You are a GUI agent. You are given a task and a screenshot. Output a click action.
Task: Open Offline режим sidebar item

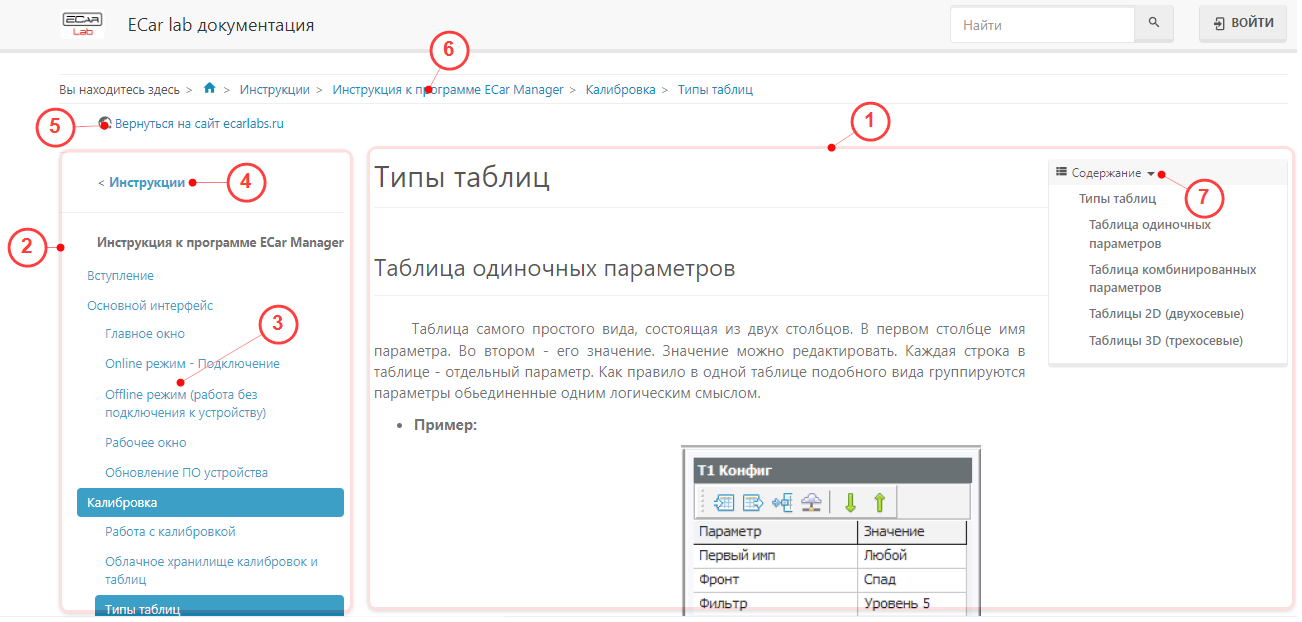[186, 403]
